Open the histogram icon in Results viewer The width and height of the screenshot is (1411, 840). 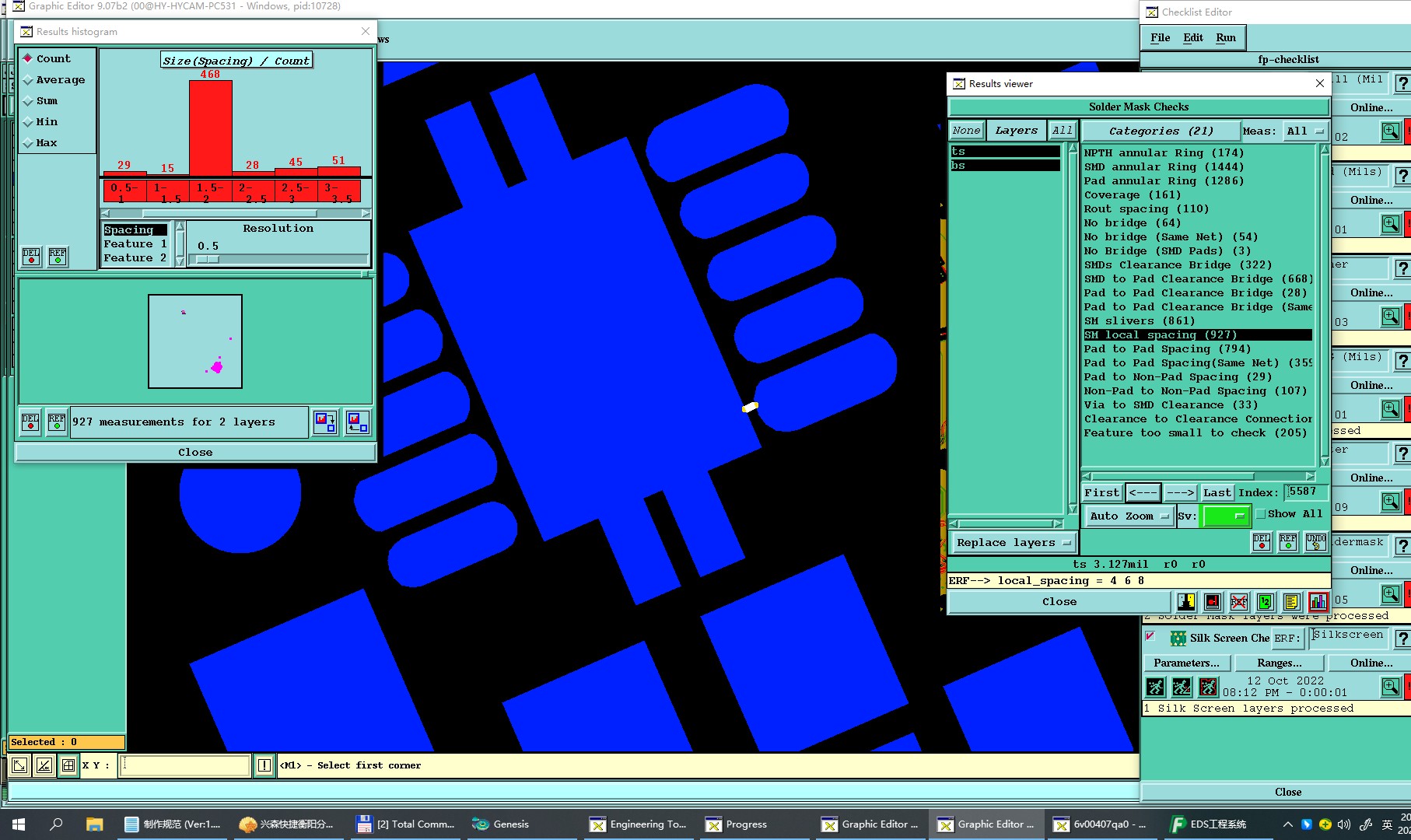(1318, 601)
